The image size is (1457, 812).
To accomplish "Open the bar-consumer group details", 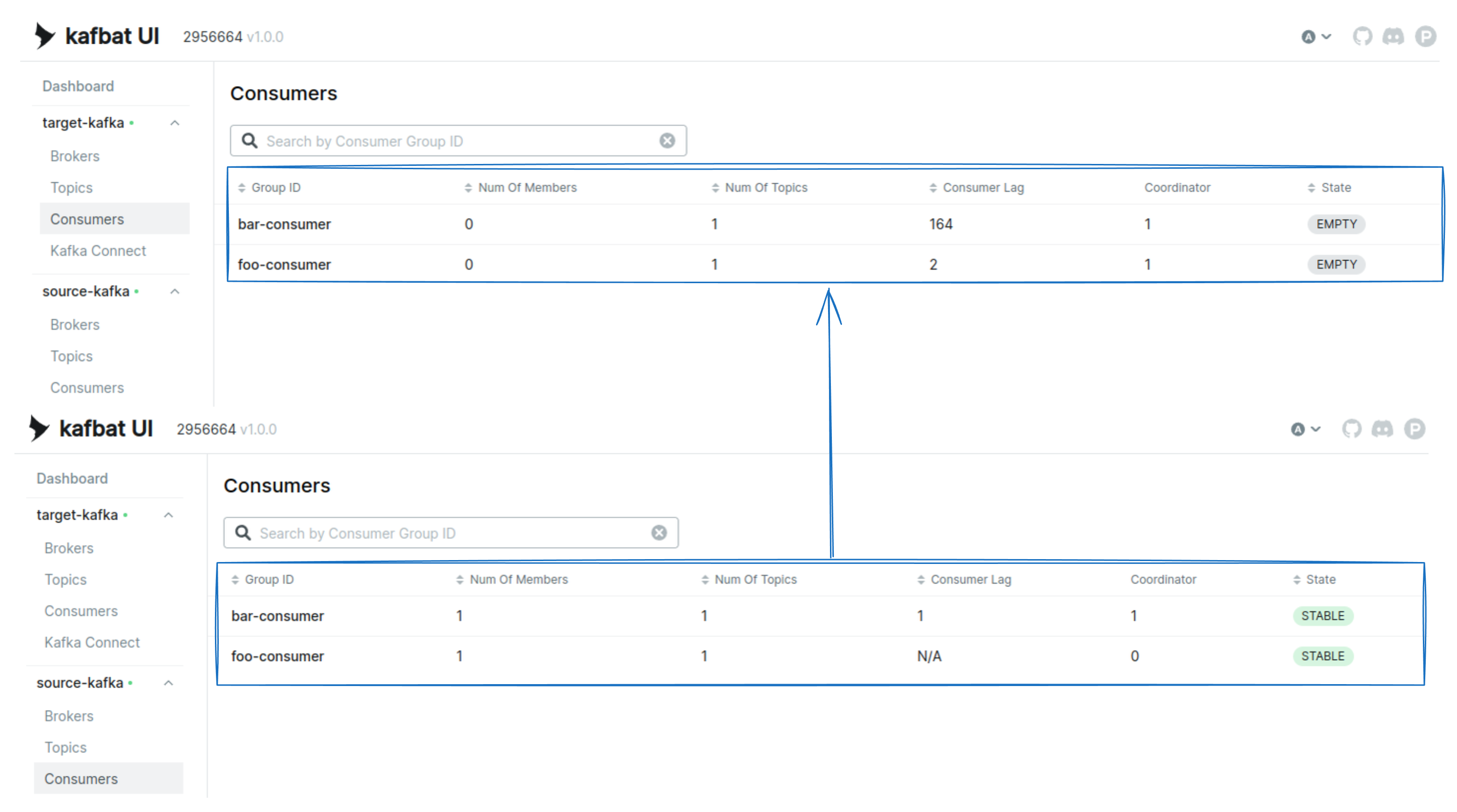I will [x=285, y=224].
